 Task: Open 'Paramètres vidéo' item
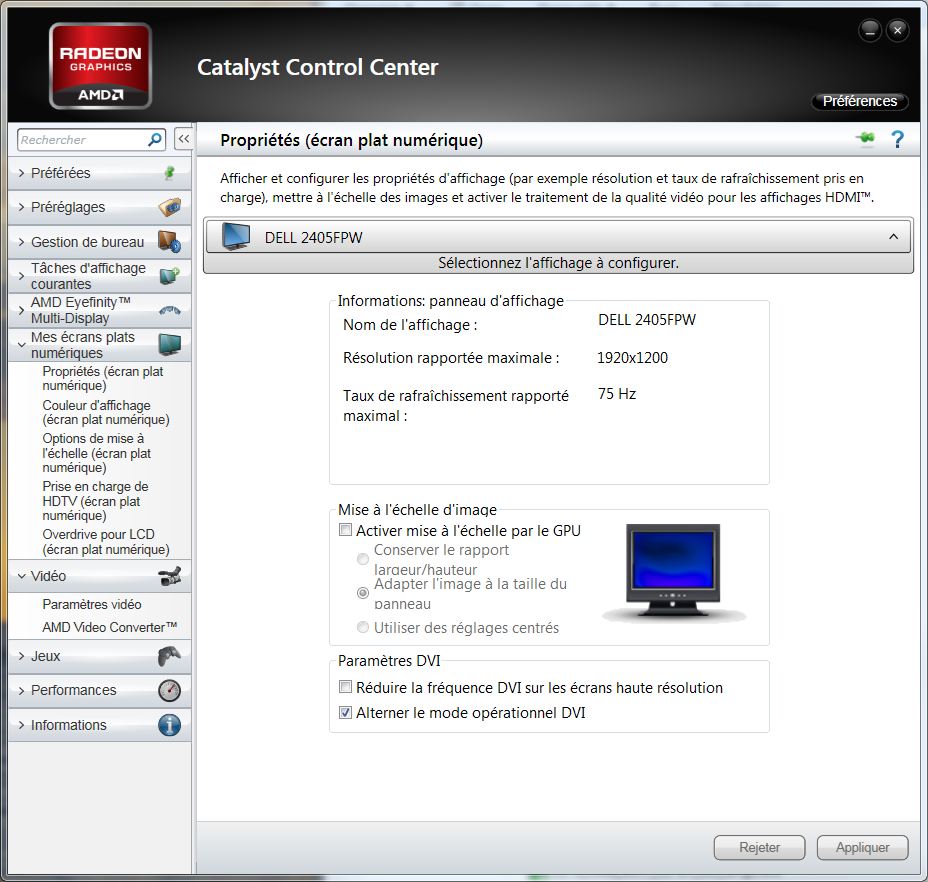pos(92,604)
